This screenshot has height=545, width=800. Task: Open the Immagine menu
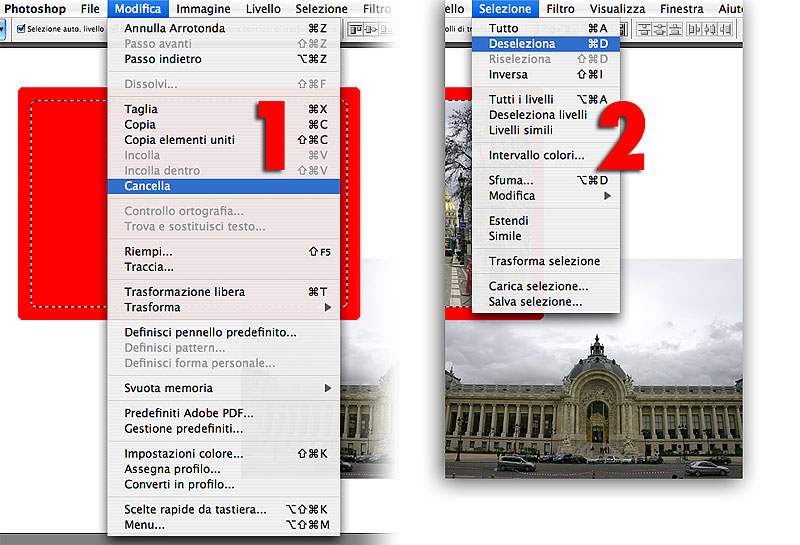[203, 9]
